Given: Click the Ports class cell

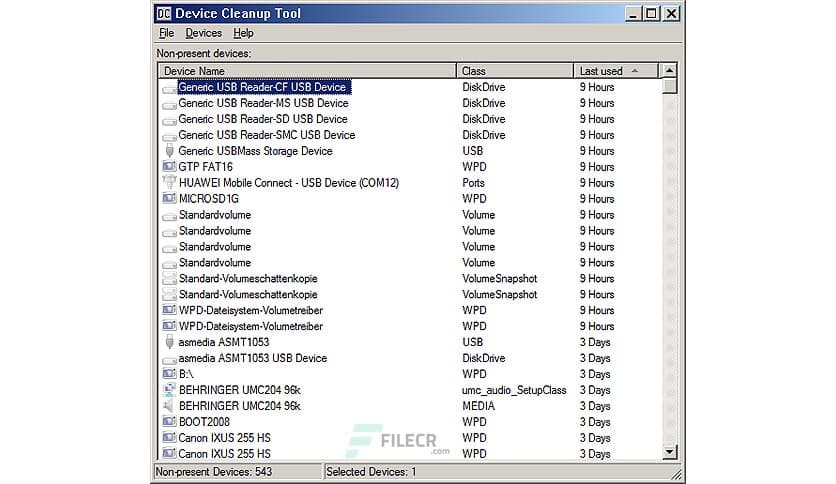Looking at the screenshot, I should tap(473, 183).
